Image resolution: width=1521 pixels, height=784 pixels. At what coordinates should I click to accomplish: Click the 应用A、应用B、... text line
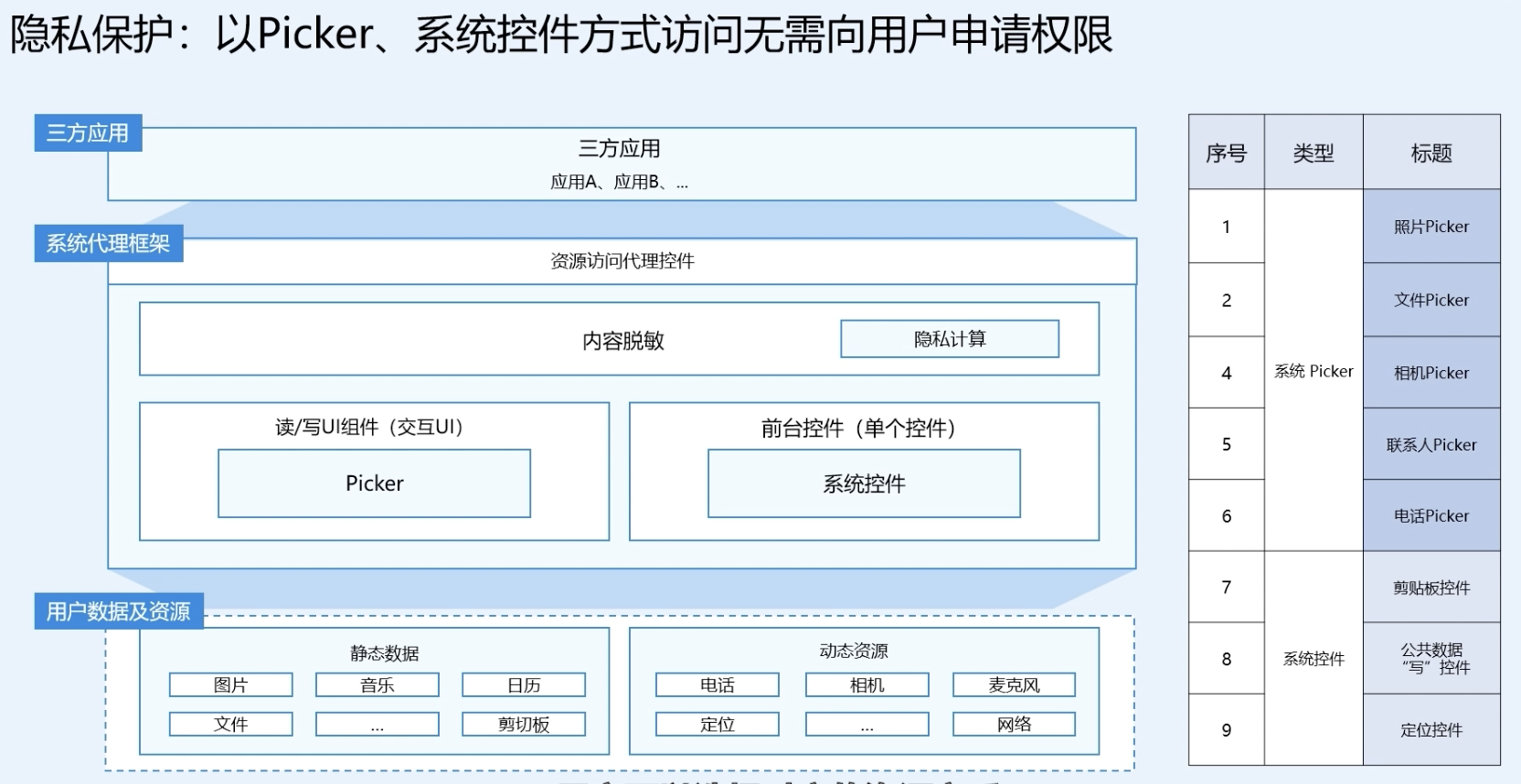619,182
